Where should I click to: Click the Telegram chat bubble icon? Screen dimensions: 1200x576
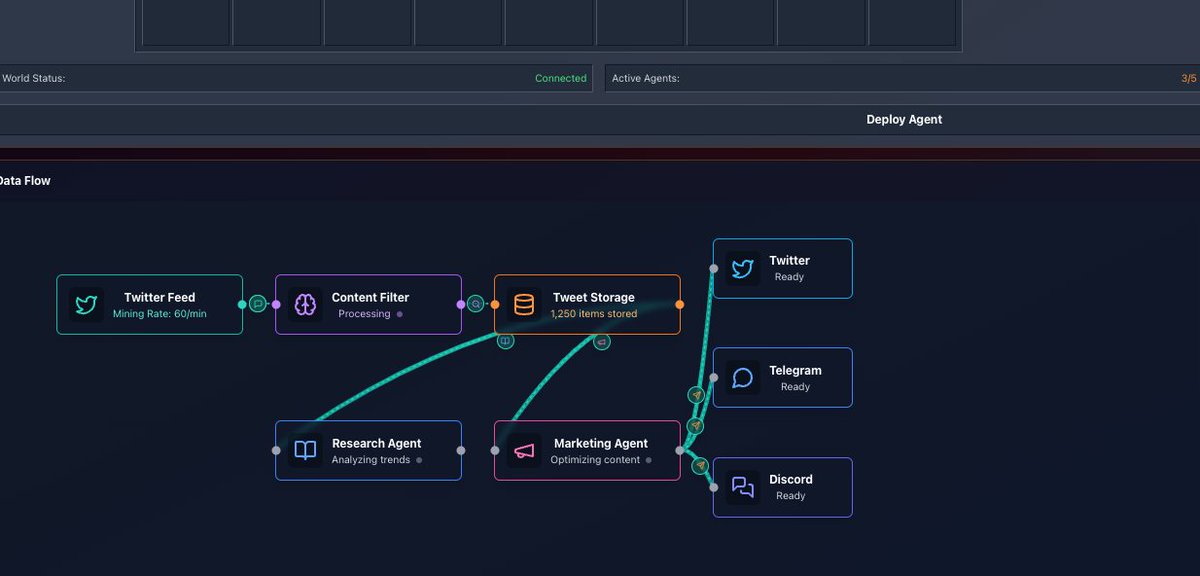coord(742,378)
